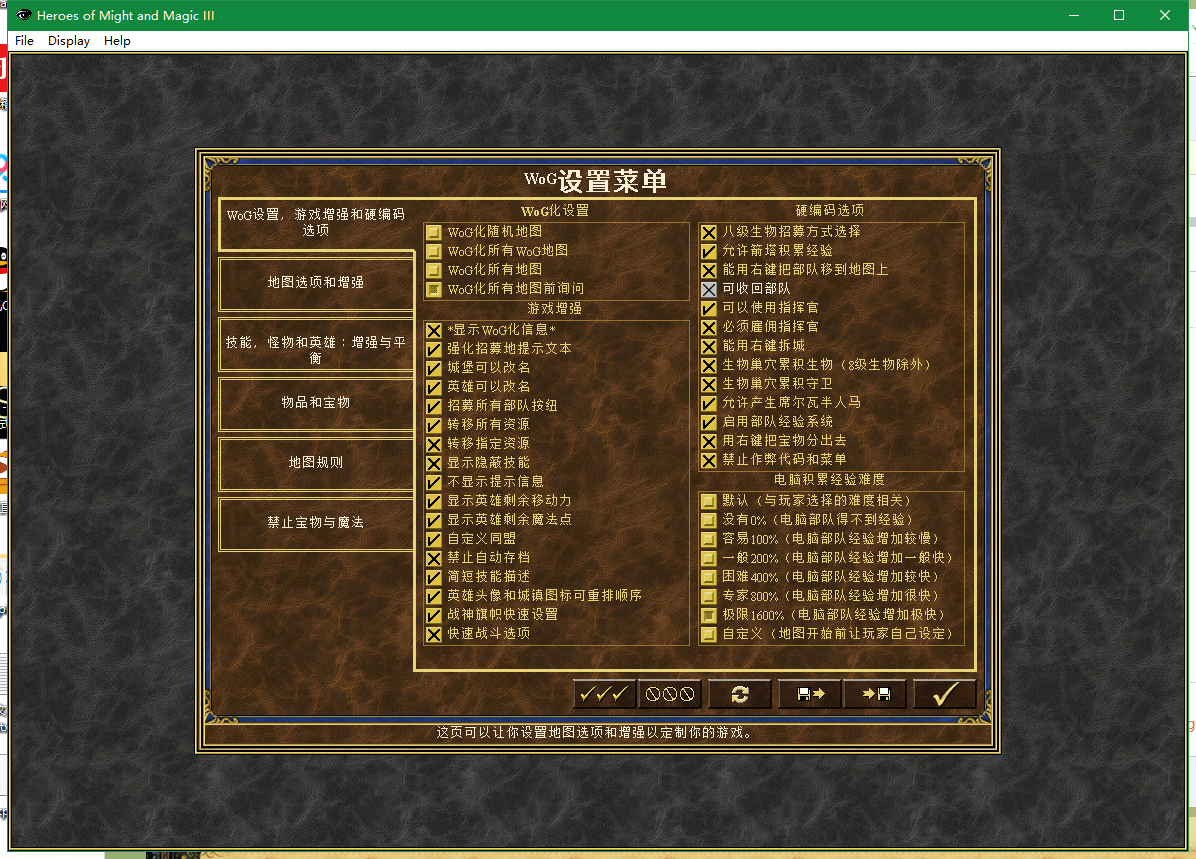Click the greyed 可收回部队 checkbox
The image size is (1196, 859).
[709, 289]
